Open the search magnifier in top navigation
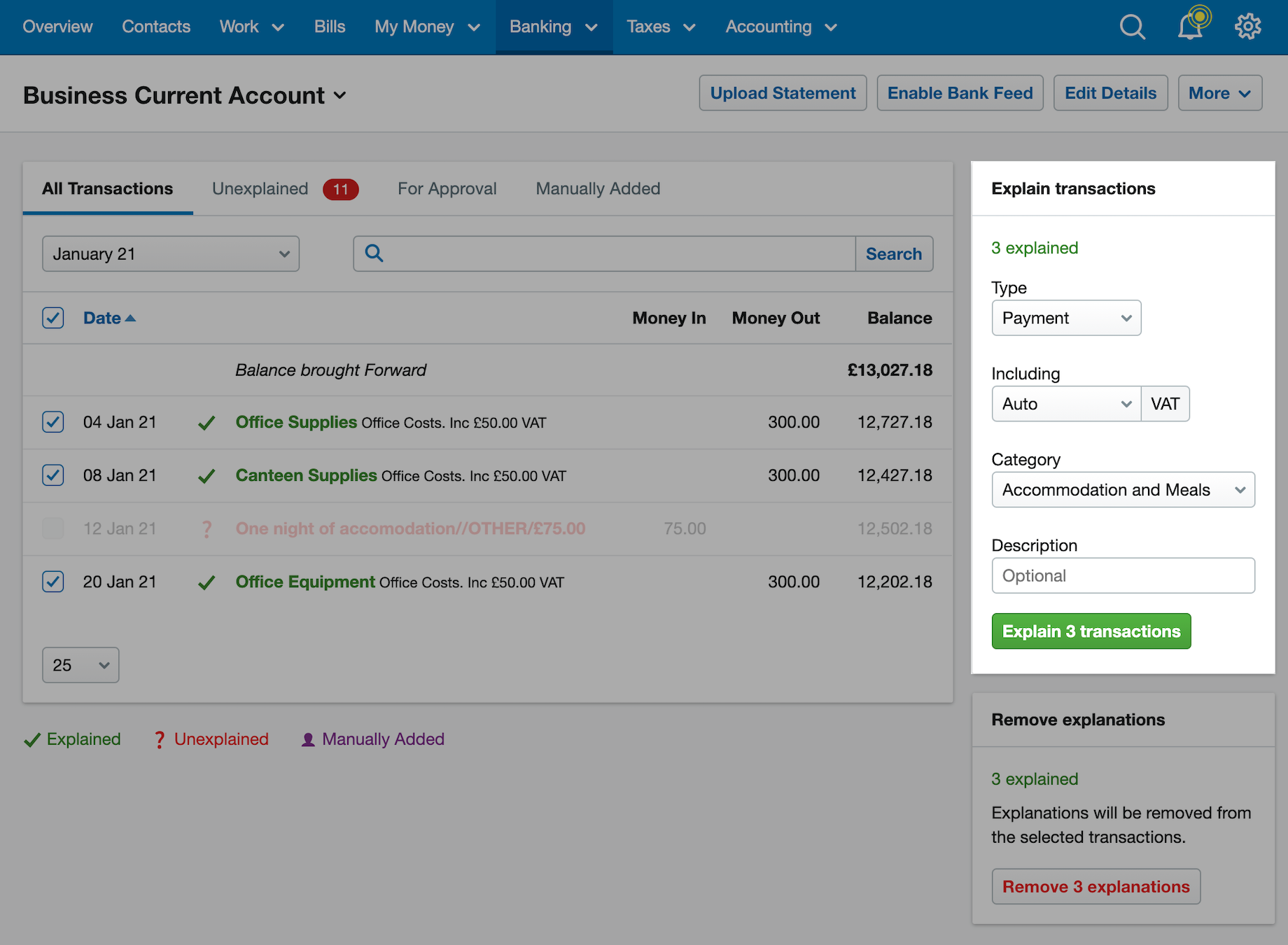The image size is (1288, 945). pyautogui.click(x=1132, y=27)
